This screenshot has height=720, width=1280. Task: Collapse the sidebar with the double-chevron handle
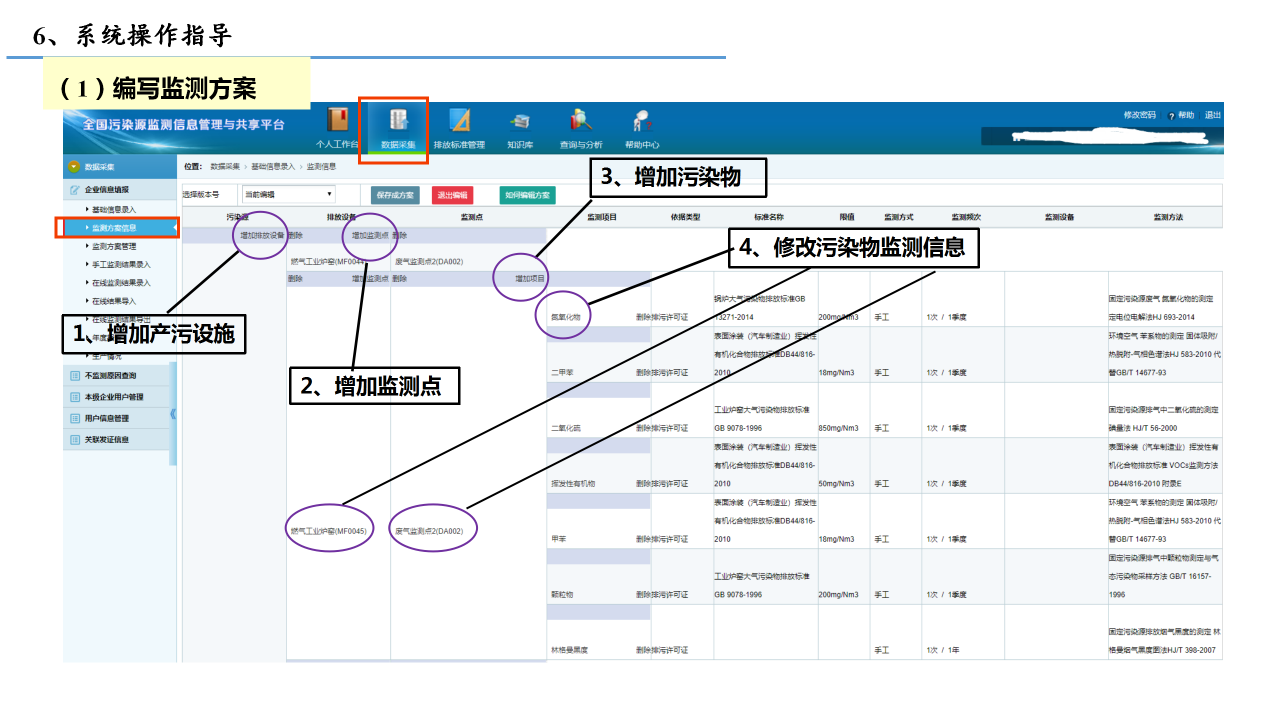pos(173,414)
